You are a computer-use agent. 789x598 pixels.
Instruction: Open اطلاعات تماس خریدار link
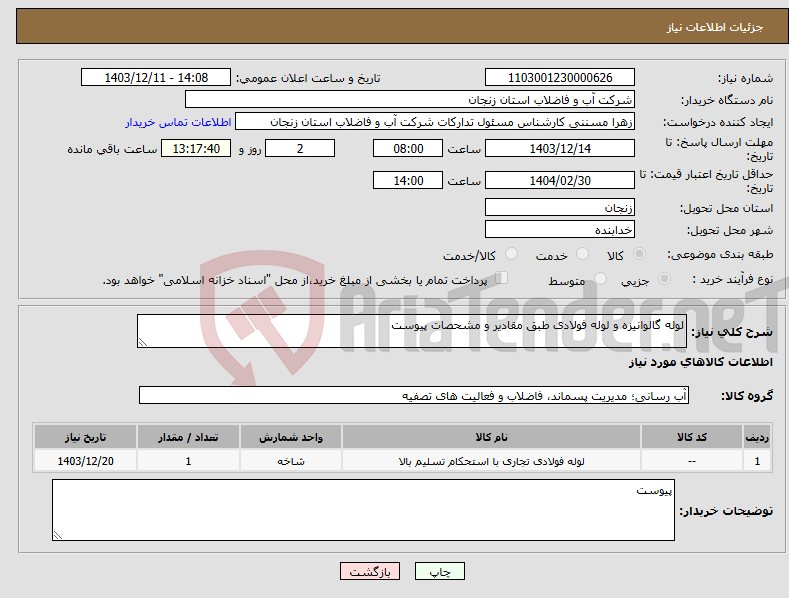coord(178,122)
